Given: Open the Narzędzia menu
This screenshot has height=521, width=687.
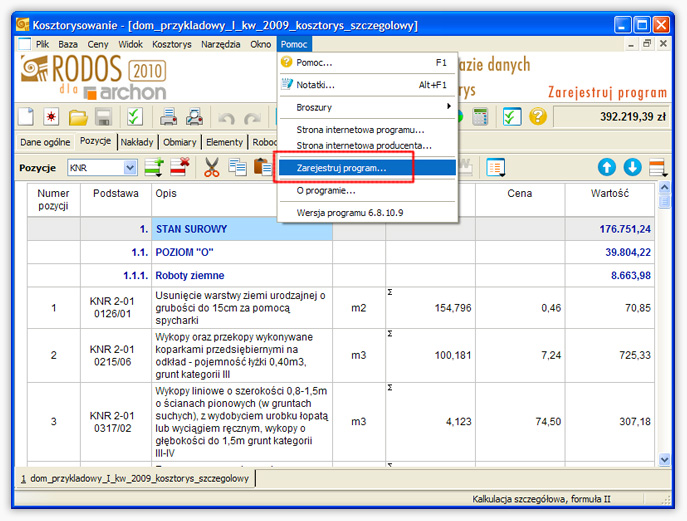Looking at the screenshot, I should 221,44.
